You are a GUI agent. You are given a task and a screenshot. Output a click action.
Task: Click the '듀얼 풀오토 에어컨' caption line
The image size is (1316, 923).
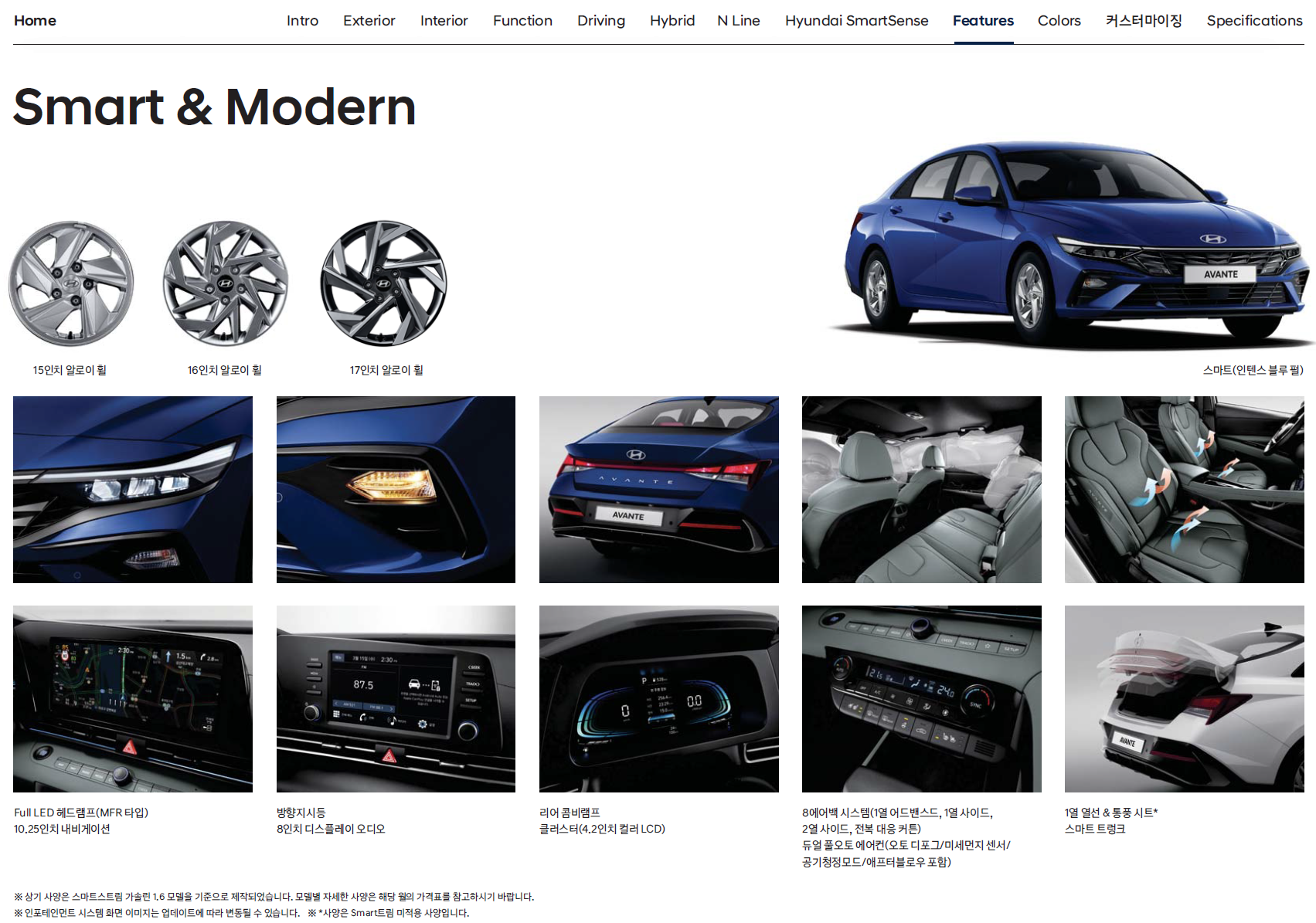pyautogui.click(x=906, y=845)
